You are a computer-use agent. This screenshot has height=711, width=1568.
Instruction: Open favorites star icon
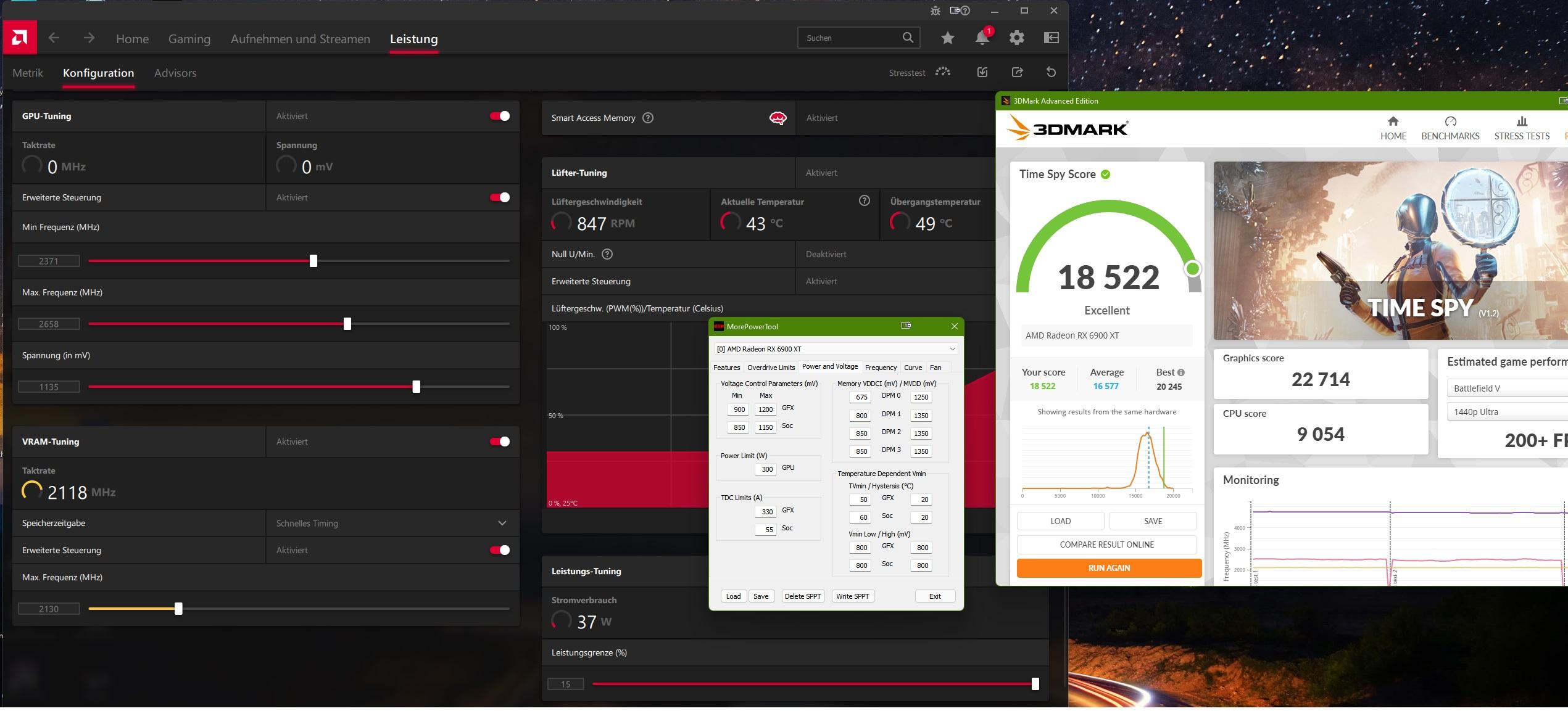[948, 38]
